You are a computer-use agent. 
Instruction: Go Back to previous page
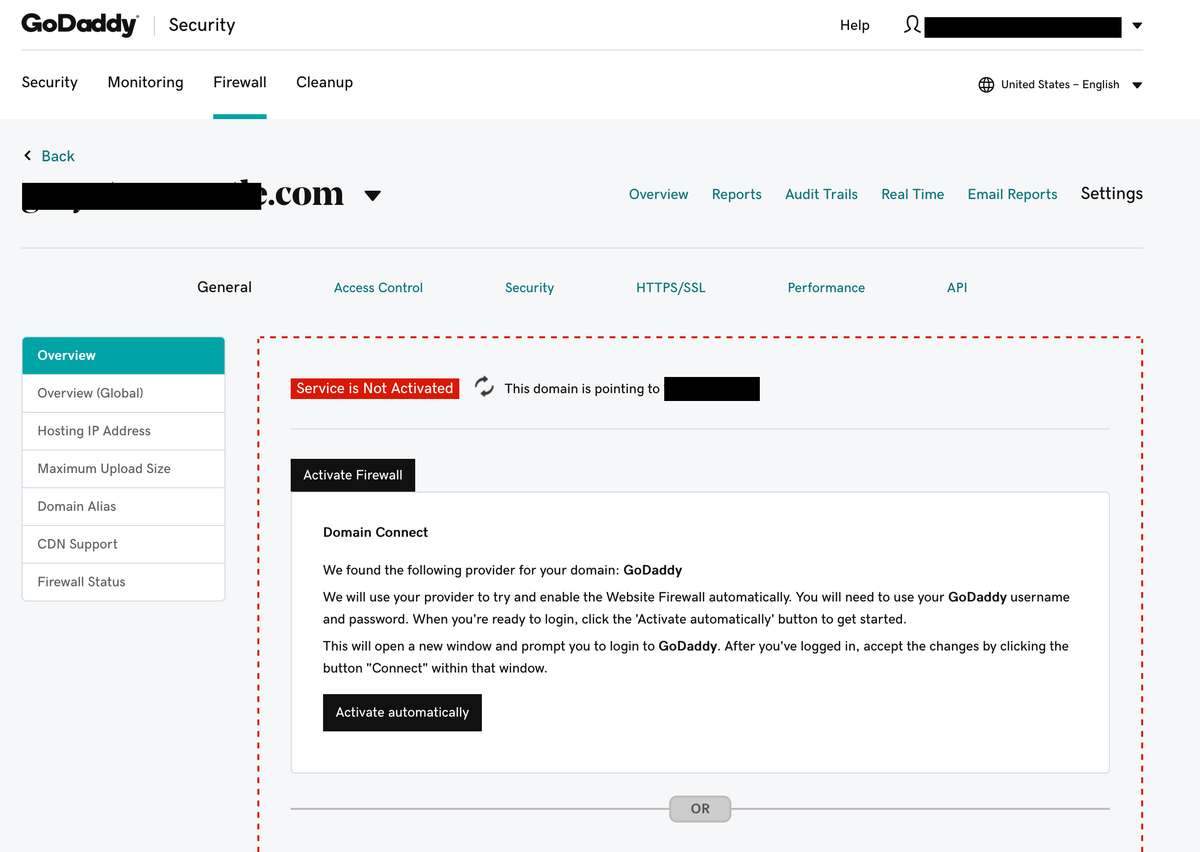point(58,156)
